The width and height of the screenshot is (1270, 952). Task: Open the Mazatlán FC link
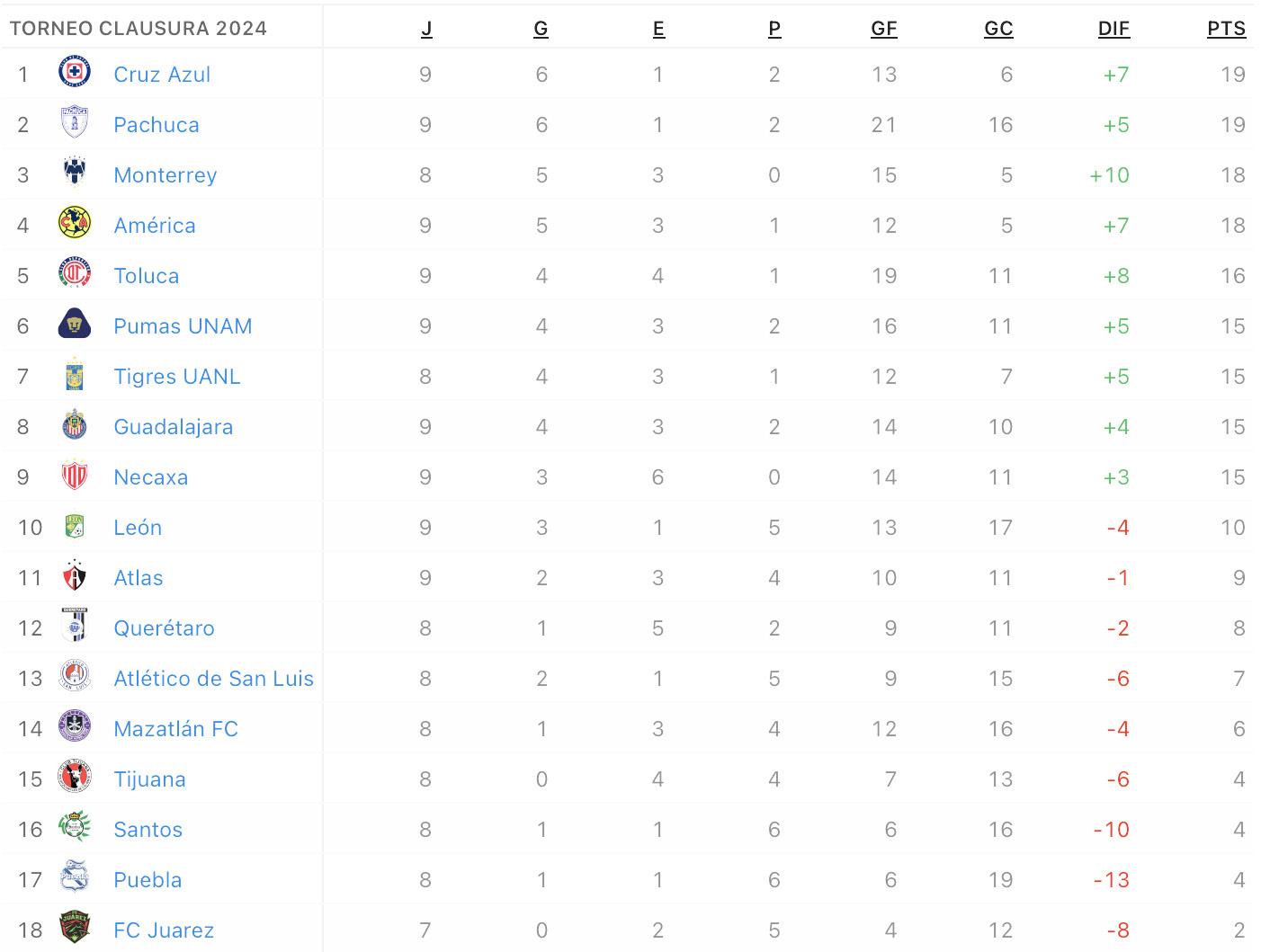176,729
